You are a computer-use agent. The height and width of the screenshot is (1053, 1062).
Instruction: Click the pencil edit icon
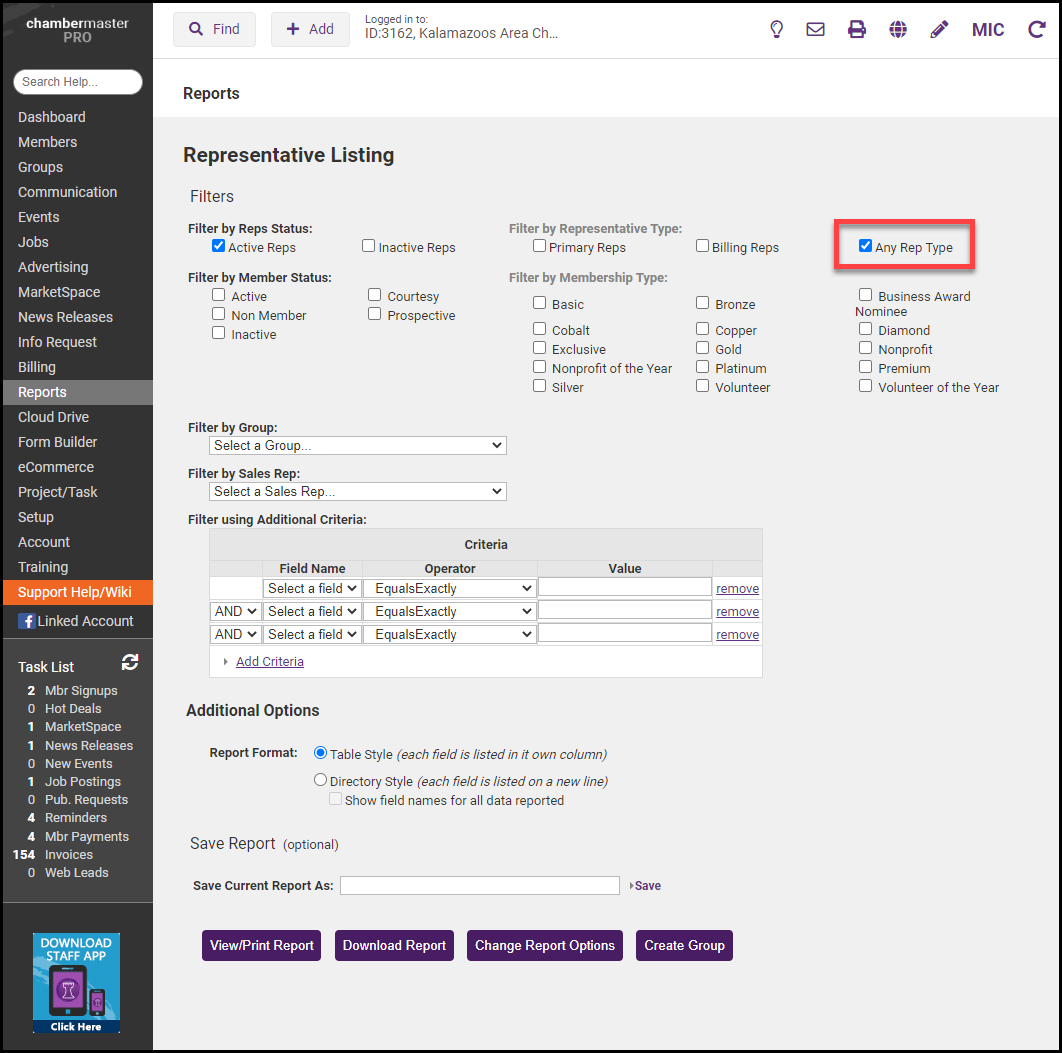pyautogui.click(x=939, y=30)
